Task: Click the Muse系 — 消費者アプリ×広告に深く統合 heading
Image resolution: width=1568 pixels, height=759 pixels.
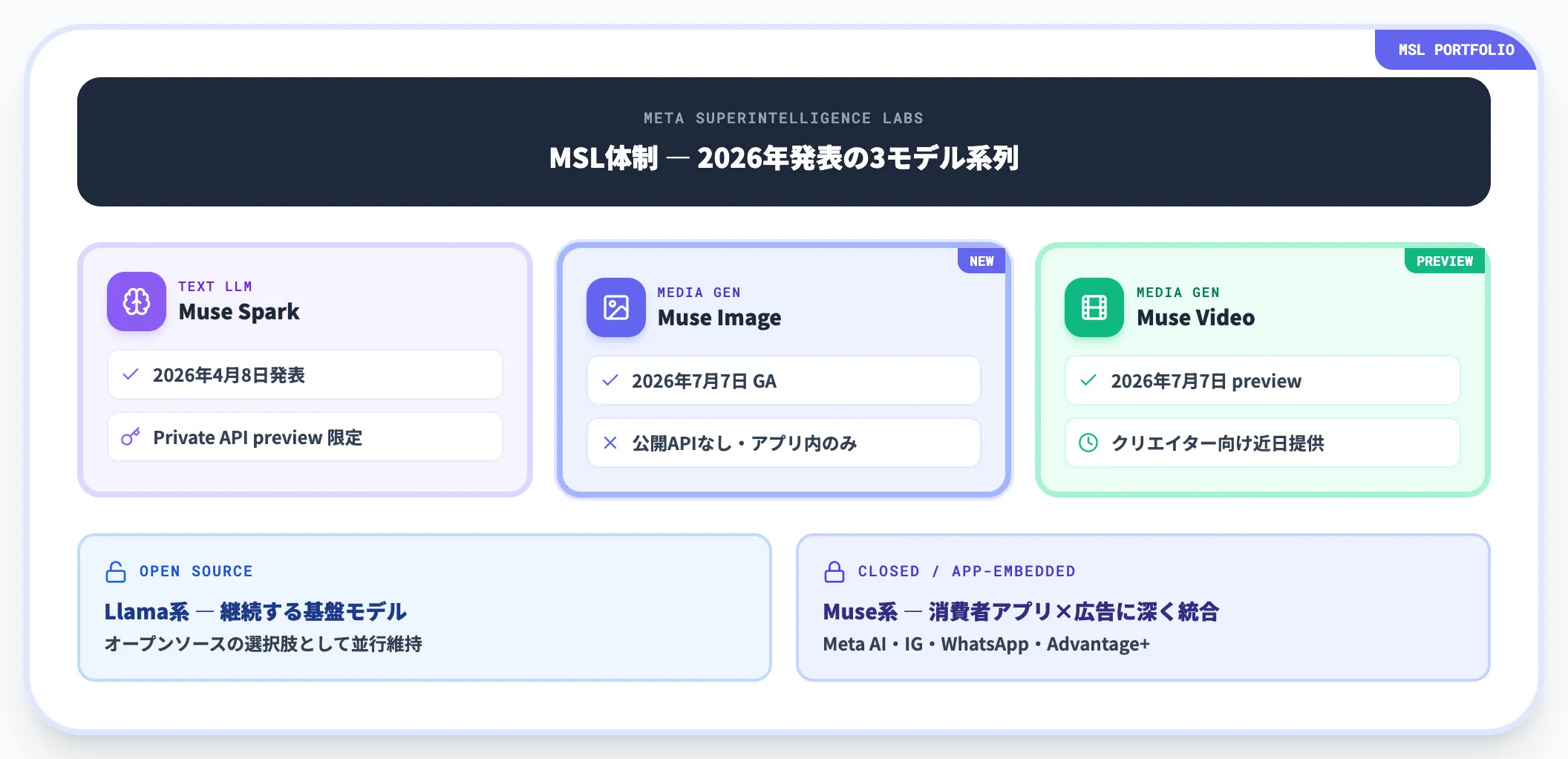Action: click(1021, 611)
